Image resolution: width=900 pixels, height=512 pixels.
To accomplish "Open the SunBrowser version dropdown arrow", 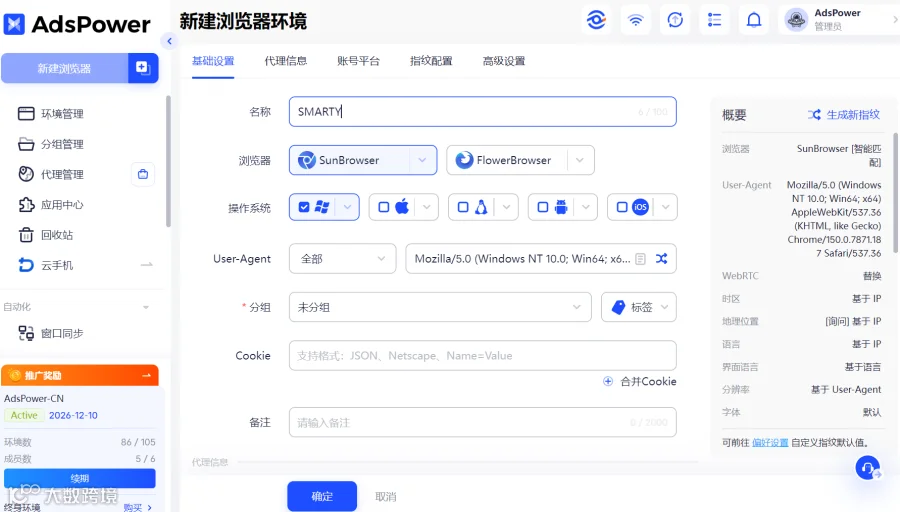I will click(422, 160).
